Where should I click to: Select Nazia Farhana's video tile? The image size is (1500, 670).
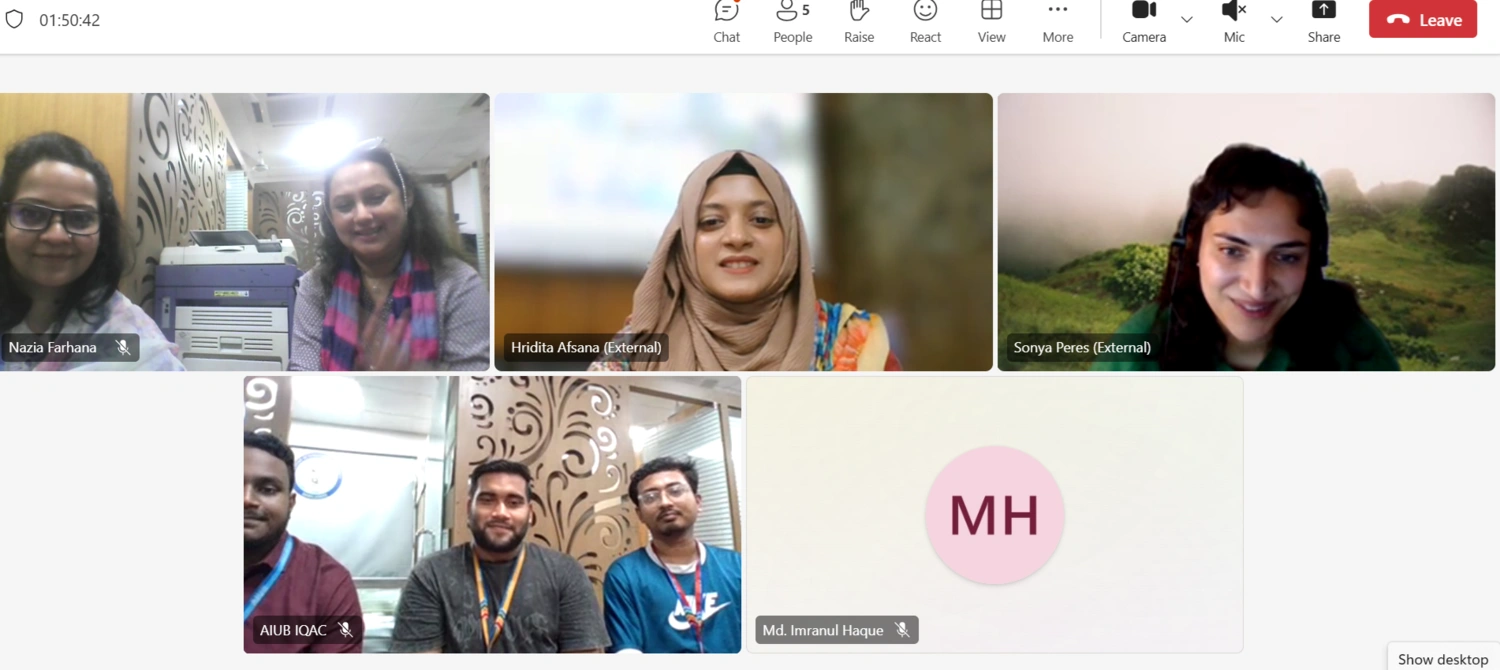click(245, 232)
